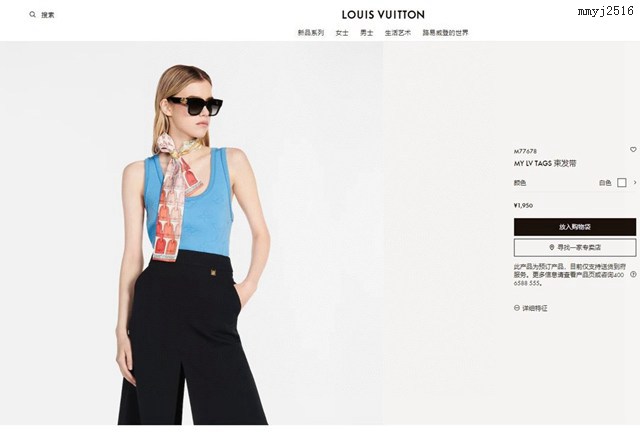The image size is (640, 440).
Task: Add product to wishlist with heart icon
Action: coord(633,150)
